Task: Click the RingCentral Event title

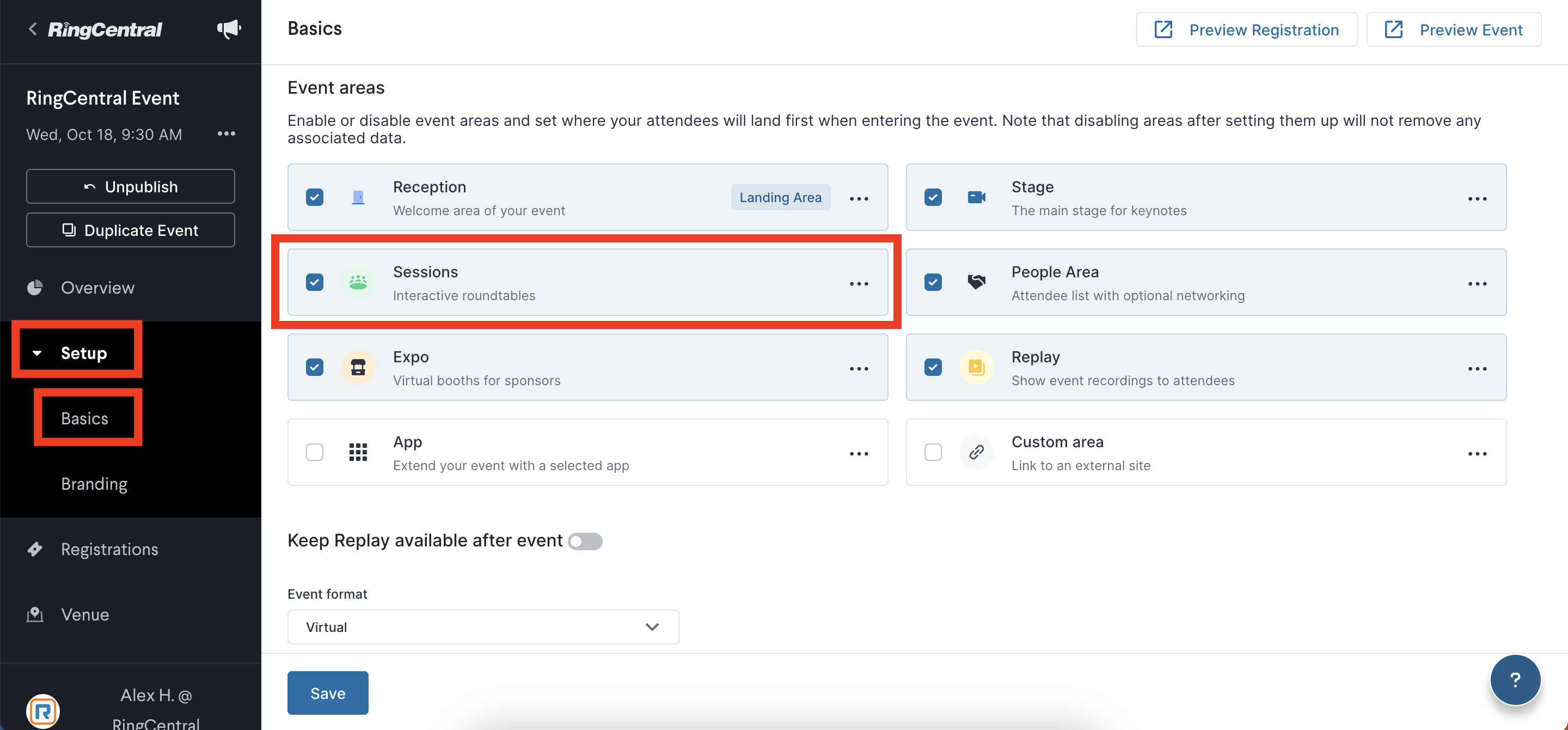Action: (x=103, y=98)
